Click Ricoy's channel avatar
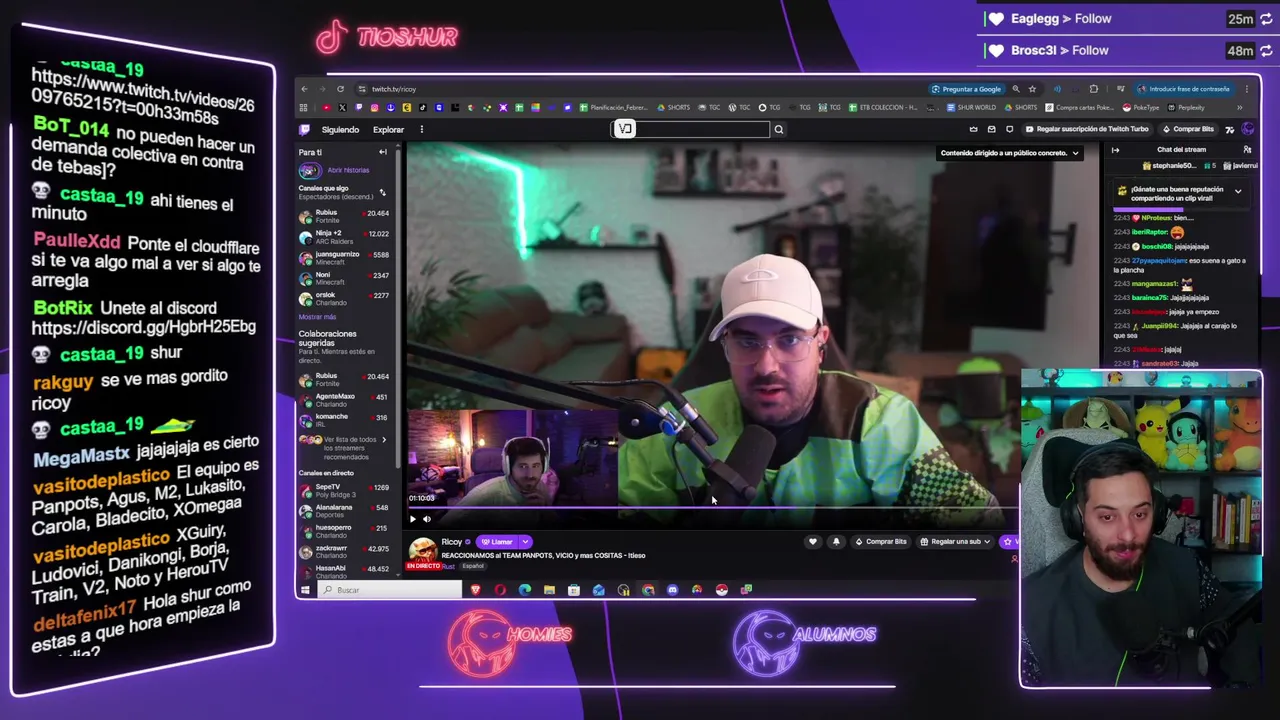This screenshot has height=720, width=1280. [x=423, y=550]
